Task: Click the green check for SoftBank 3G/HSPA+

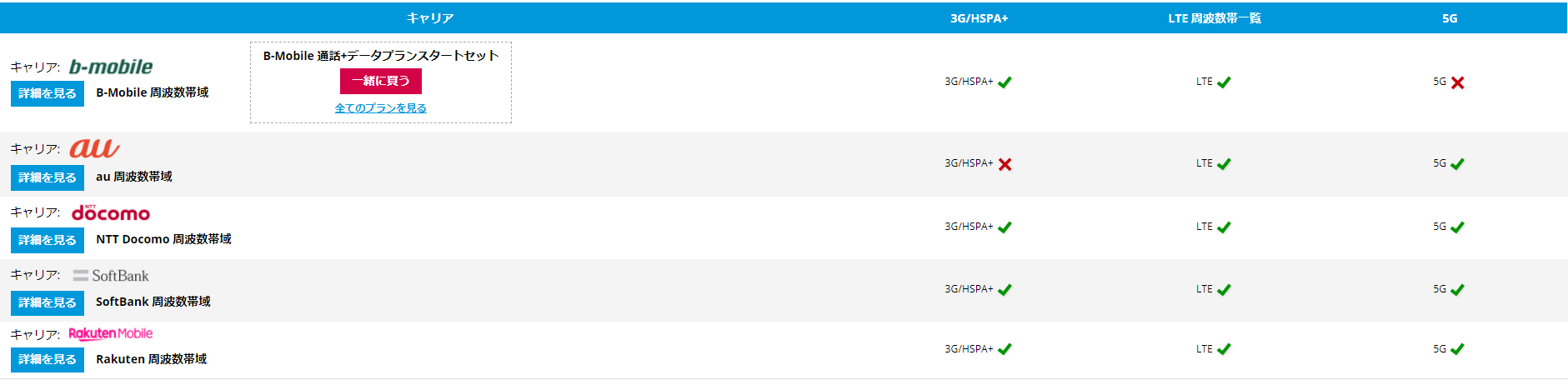Action: pos(1004,290)
